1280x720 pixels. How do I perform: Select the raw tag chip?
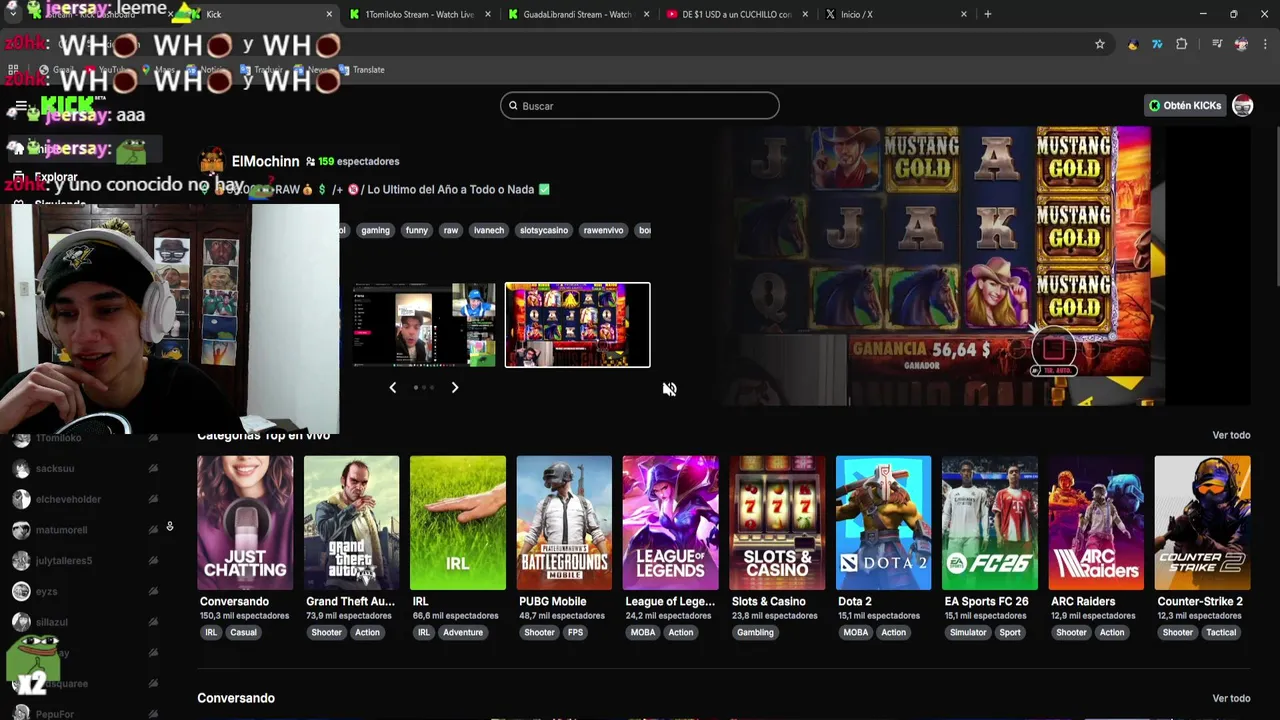coord(451,230)
